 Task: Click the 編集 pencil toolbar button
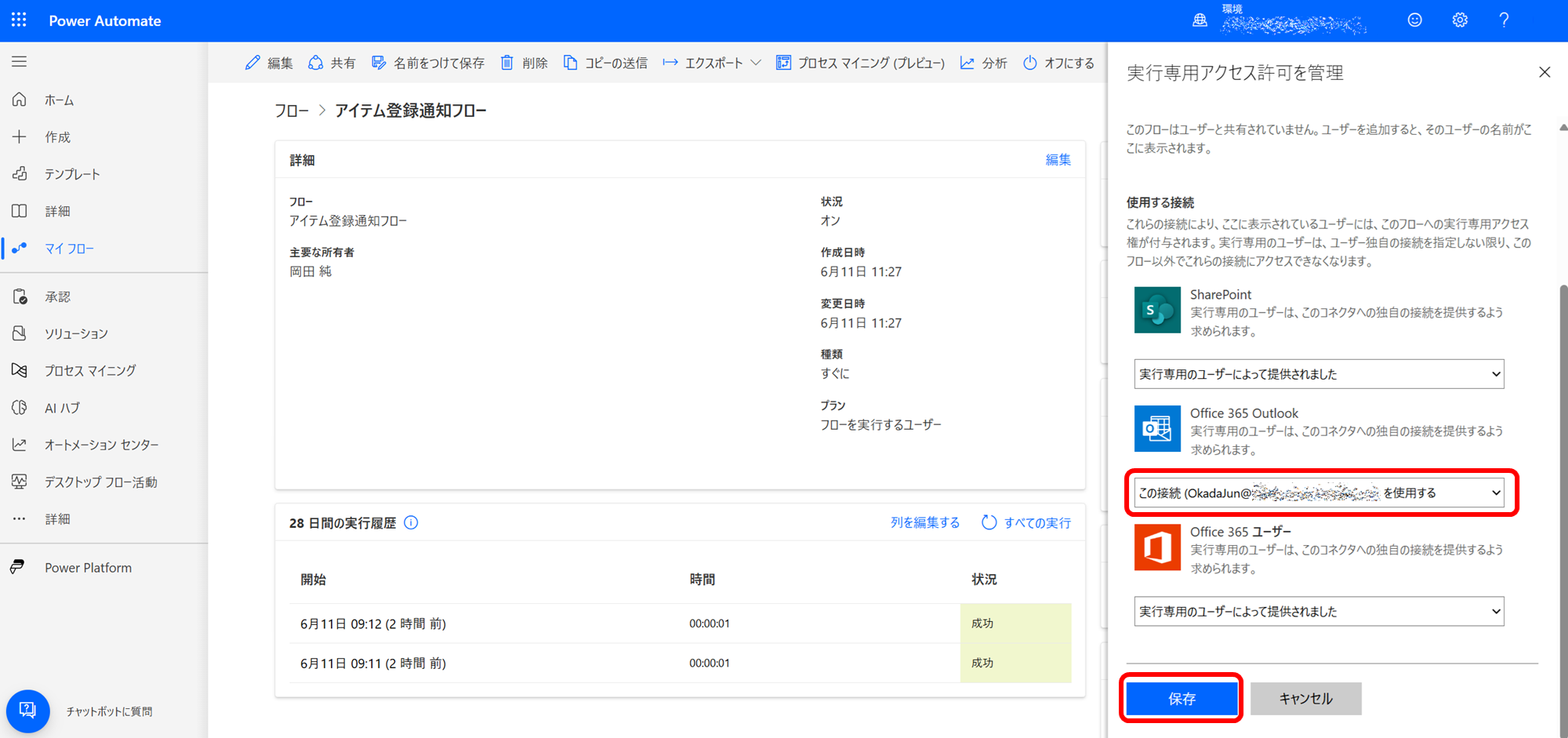click(x=269, y=63)
